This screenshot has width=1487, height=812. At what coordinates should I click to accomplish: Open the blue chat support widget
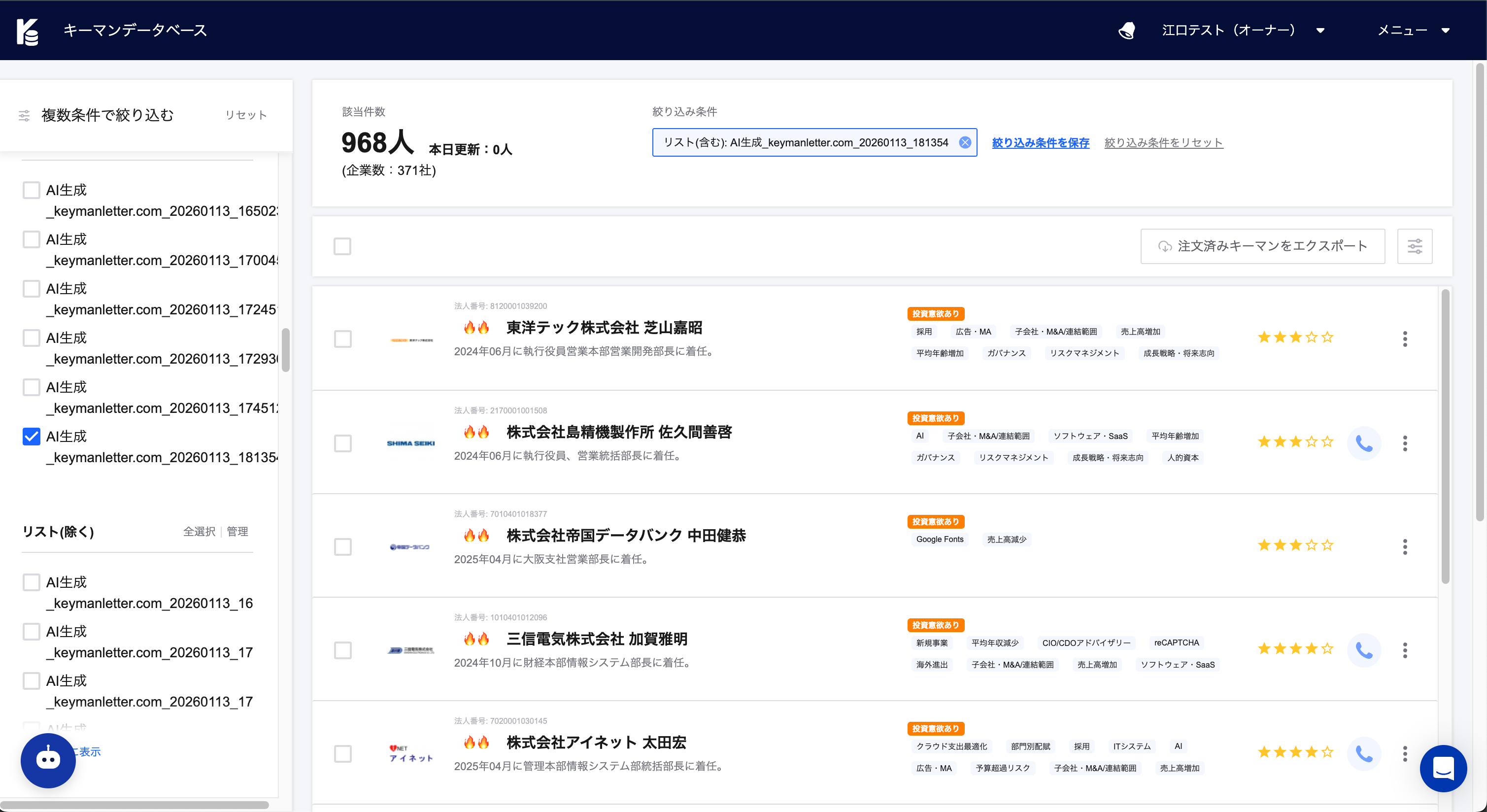coord(1443,768)
